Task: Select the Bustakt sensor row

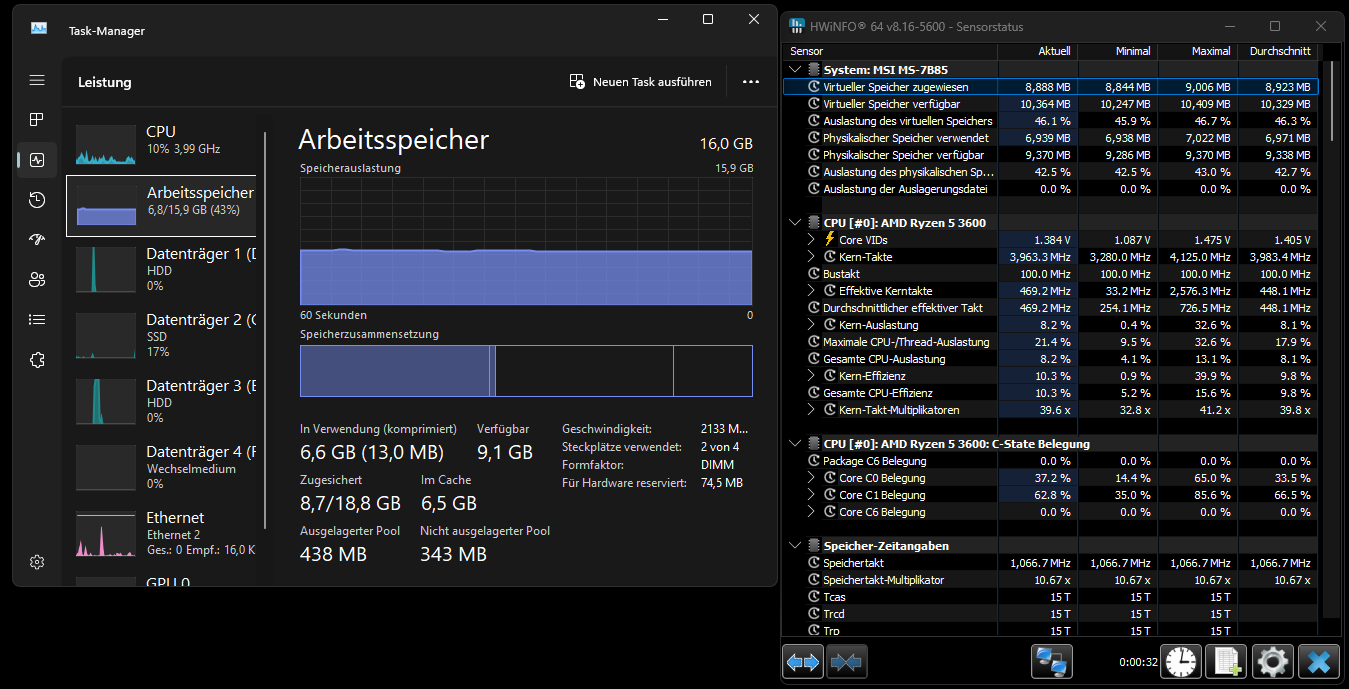Action: (1050, 274)
